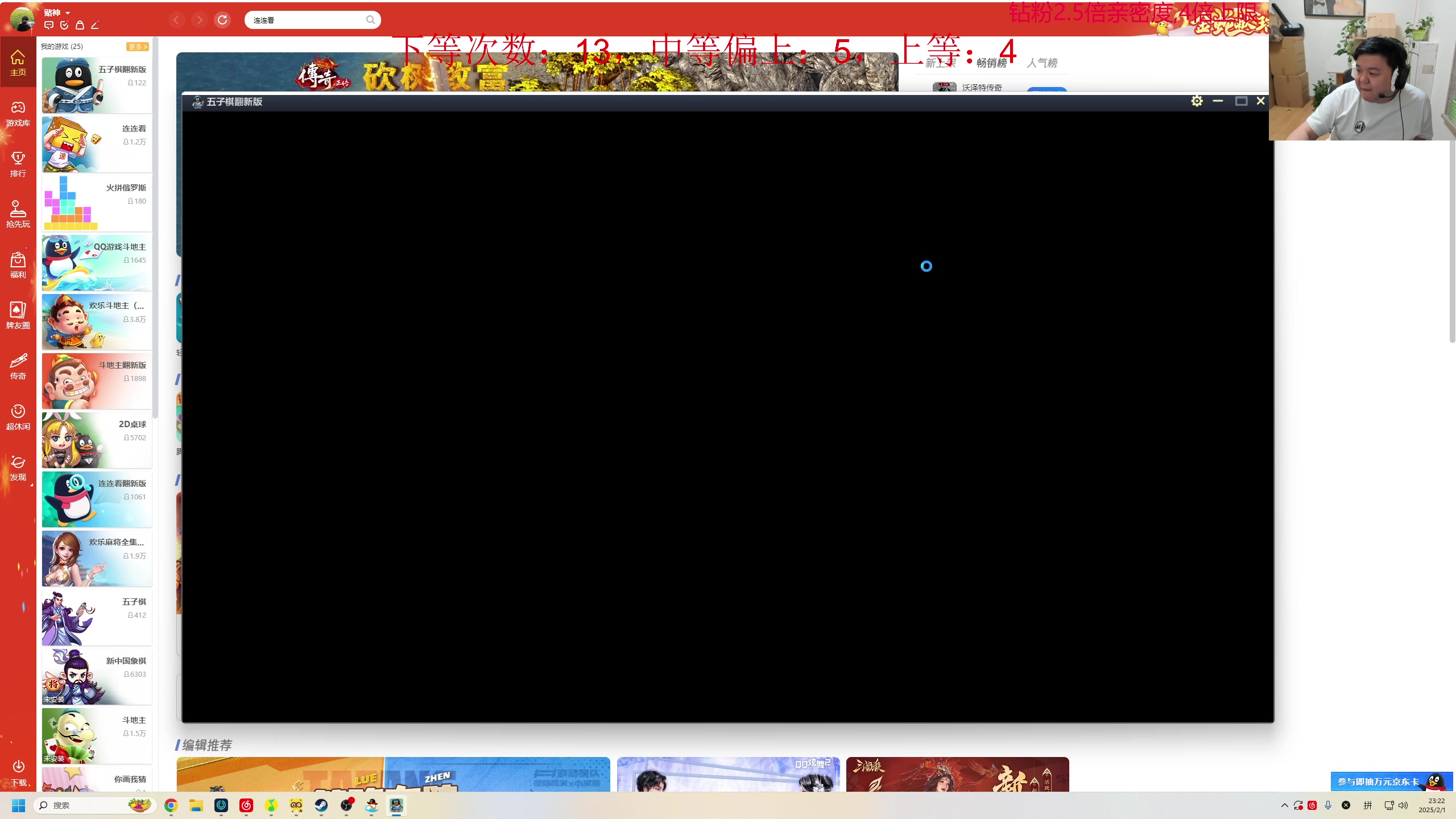Screen dimensions: 1456x819
Task: Show hidden system tray icons chevron
Action: point(1284,805)
